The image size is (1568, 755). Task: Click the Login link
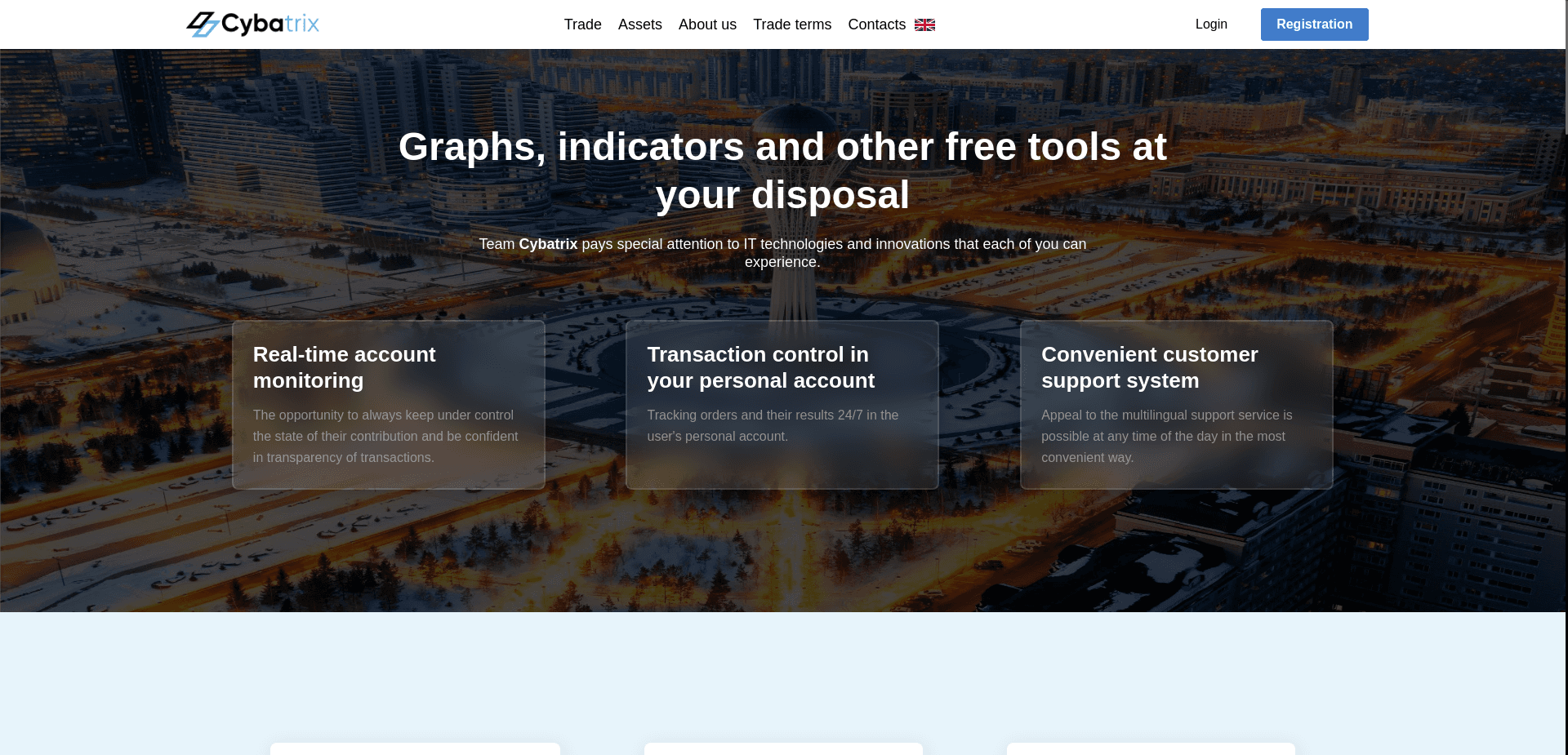pyautogui.click(x=1210, y=24)
